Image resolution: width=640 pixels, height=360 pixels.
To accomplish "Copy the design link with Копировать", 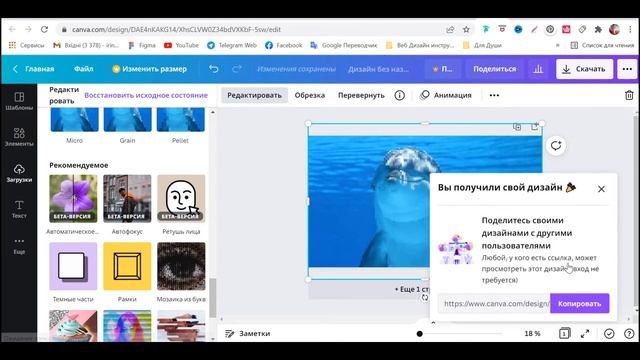I will point(579,304).
